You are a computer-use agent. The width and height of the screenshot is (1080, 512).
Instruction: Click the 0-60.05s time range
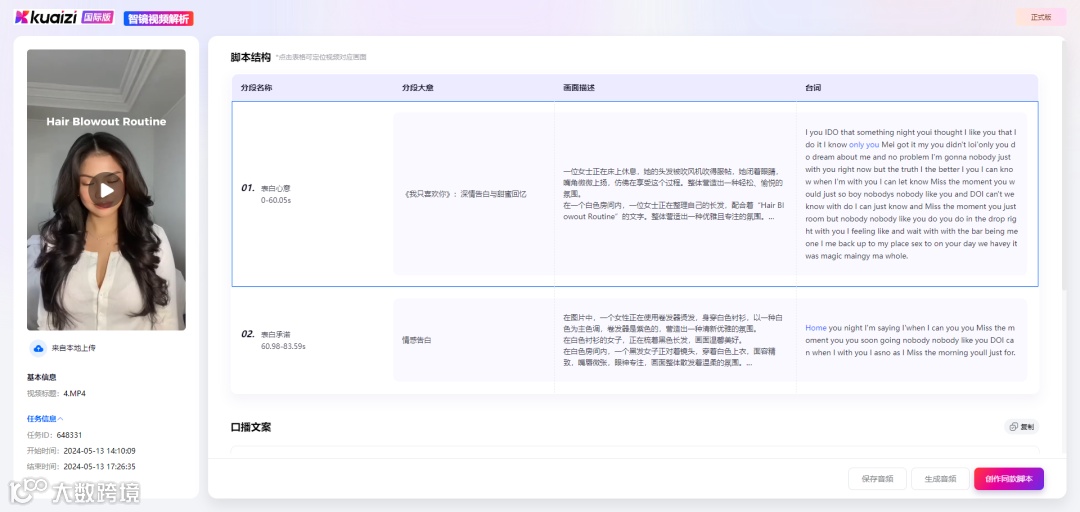[276, 201]
